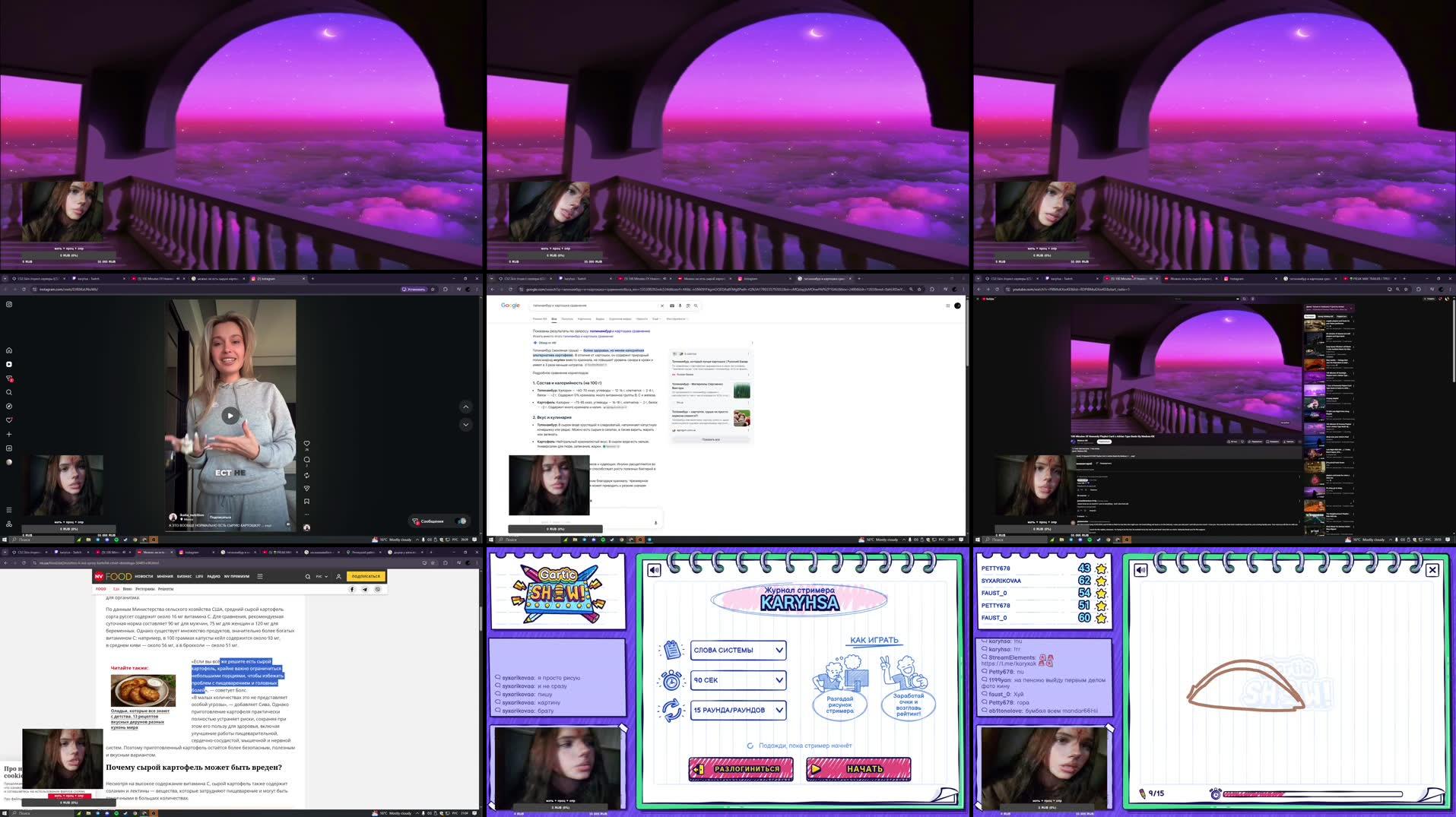Click the yellow ПОДПИСАТЬСЯ button on NV

tap(366, 576)
